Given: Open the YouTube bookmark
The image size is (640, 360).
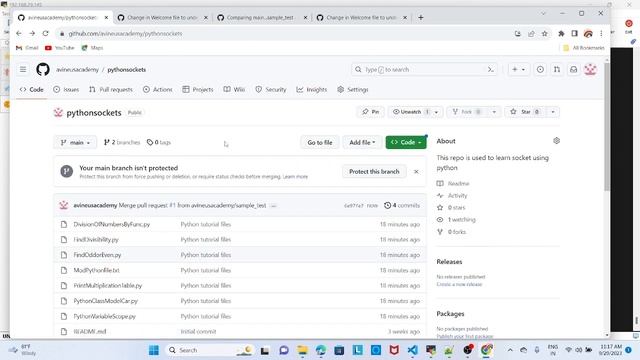Looking at the screenshot, I should click(60, 48).
